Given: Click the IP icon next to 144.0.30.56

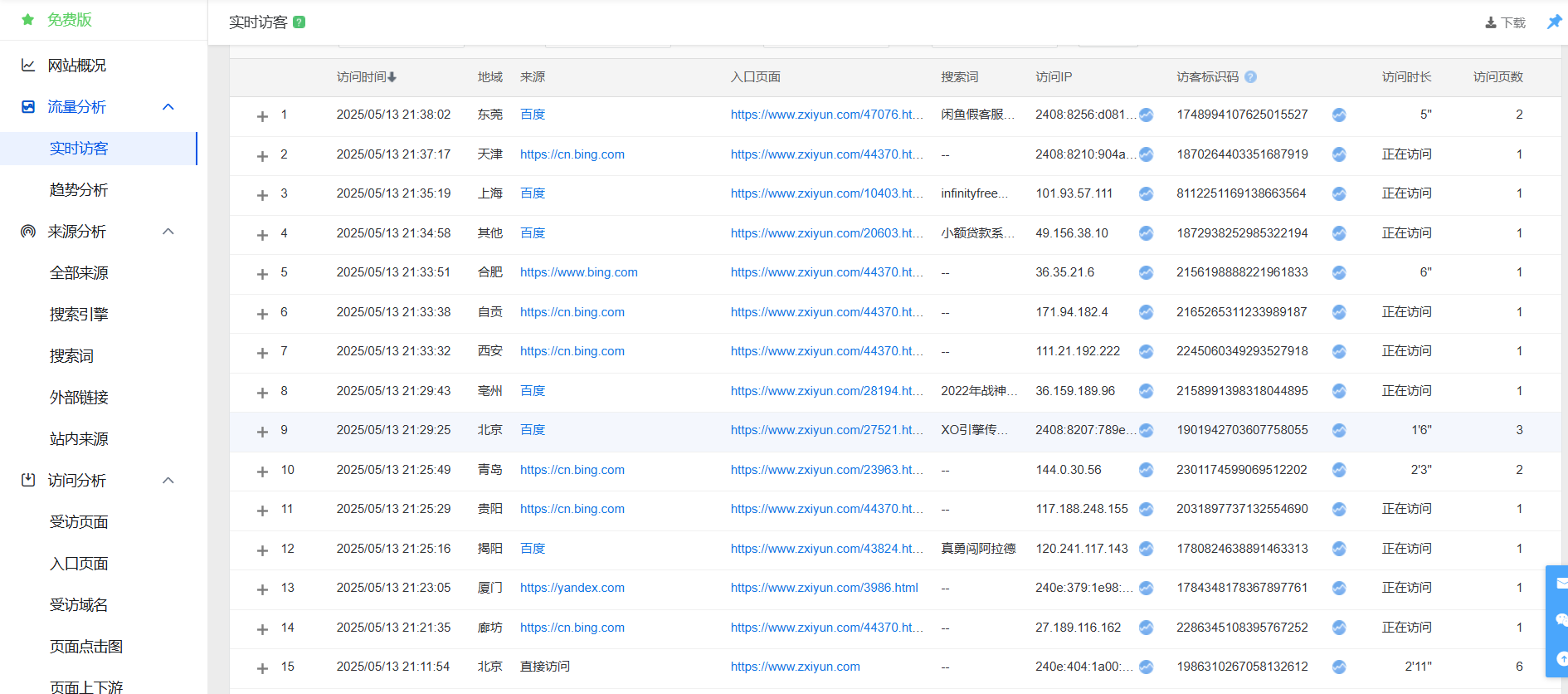Looking at the screenshot, I should (x=1146, y=470).
